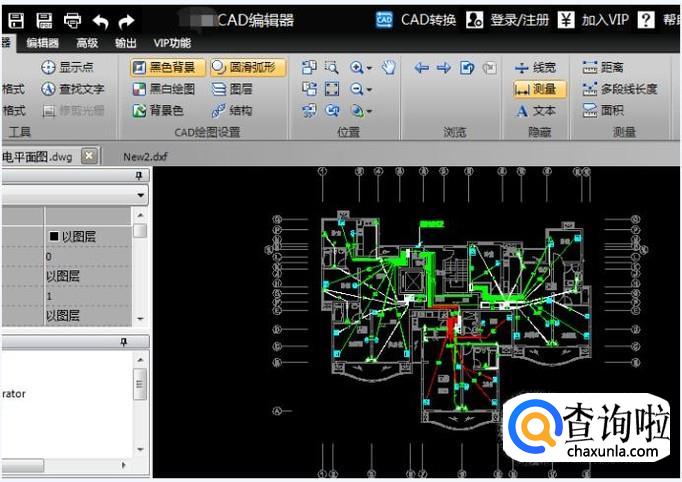This screenshot has height=482, width=682.
Task: Click the zoom-in magnifier icon
Action: 357,67
